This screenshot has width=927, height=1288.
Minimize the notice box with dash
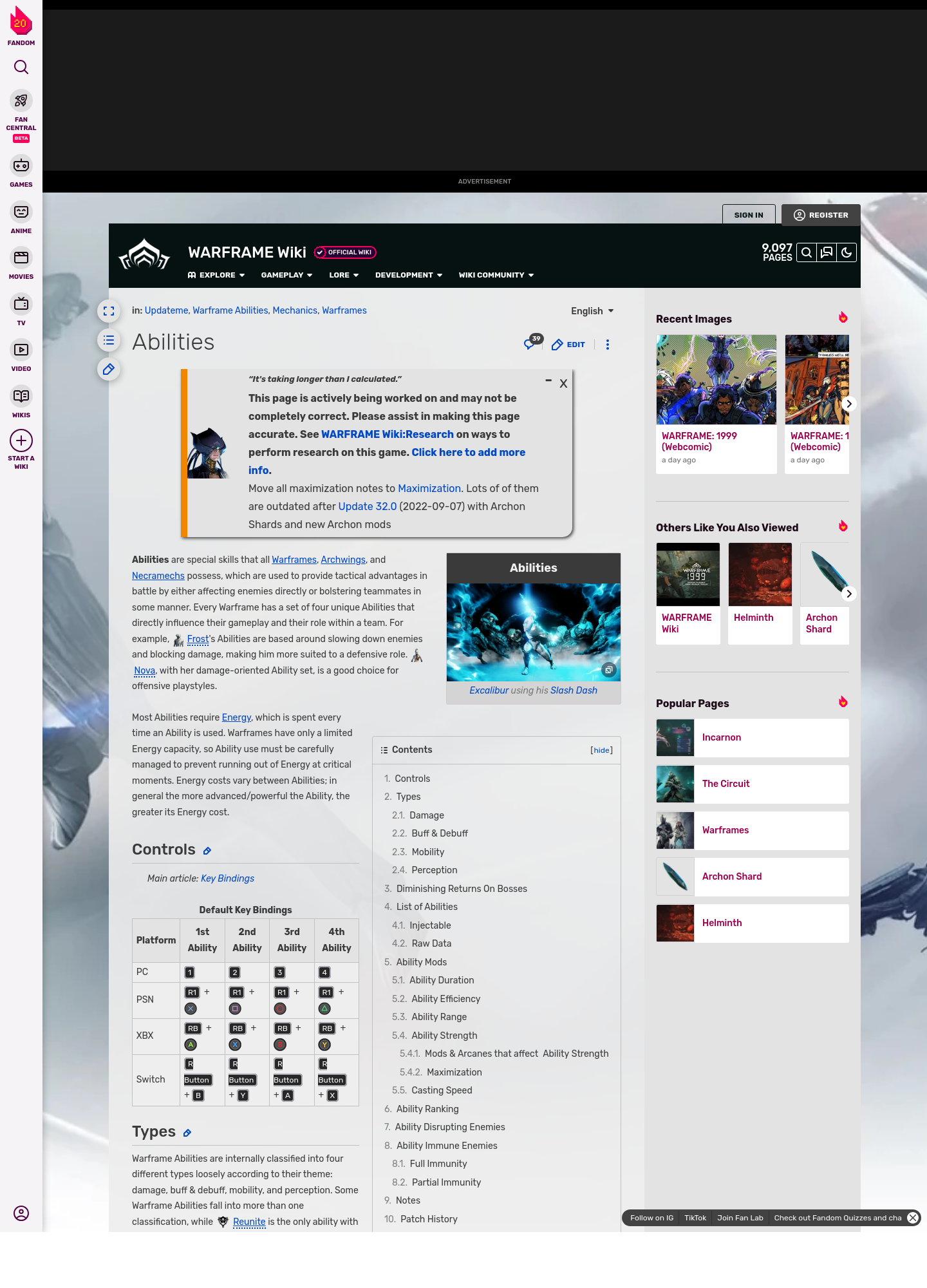point(548,381)
